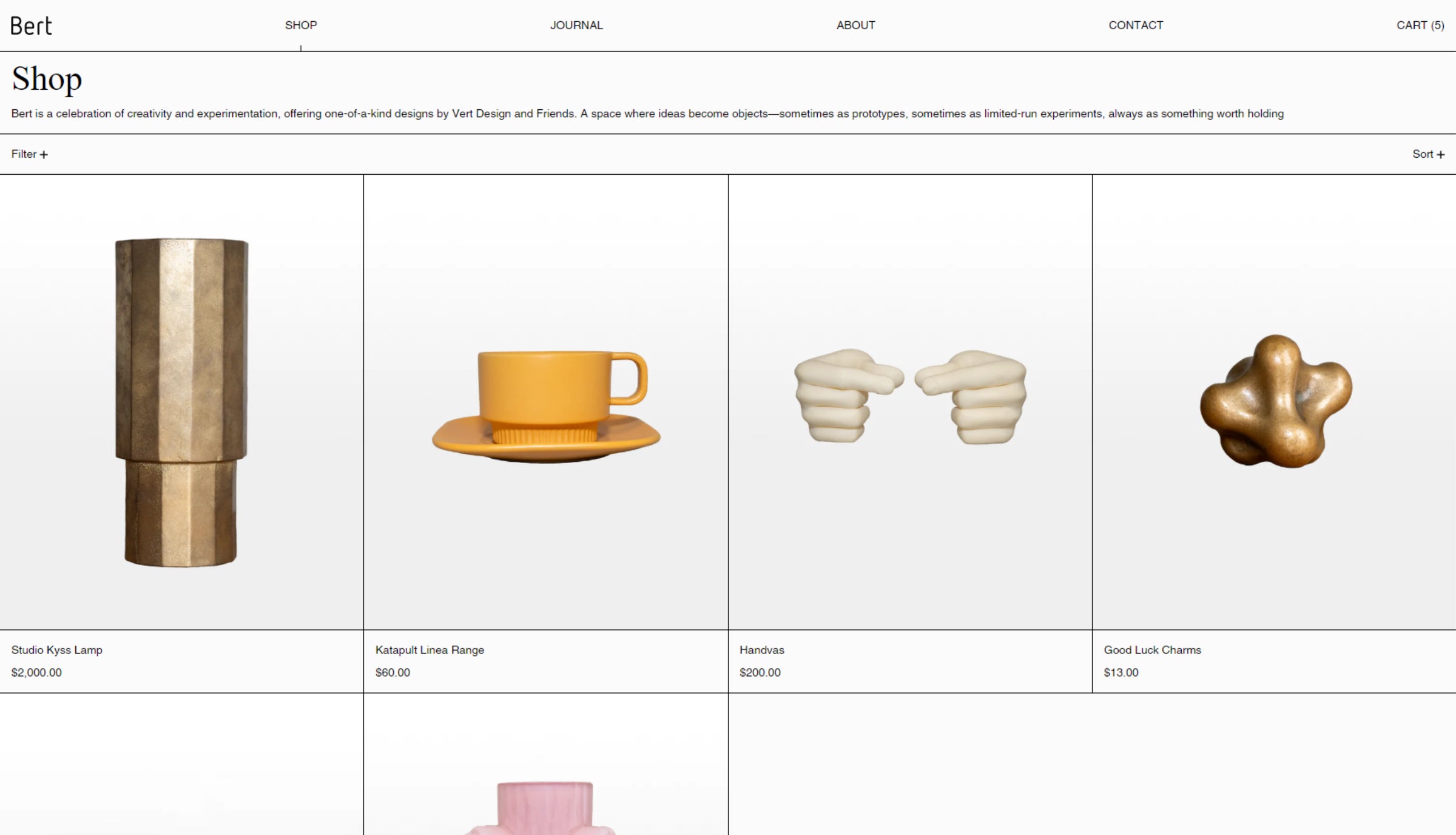Image resolution: width=1456 pixels, height=835 pixels.
Task: Click the Shop page heading
Action: coord(47,79)
